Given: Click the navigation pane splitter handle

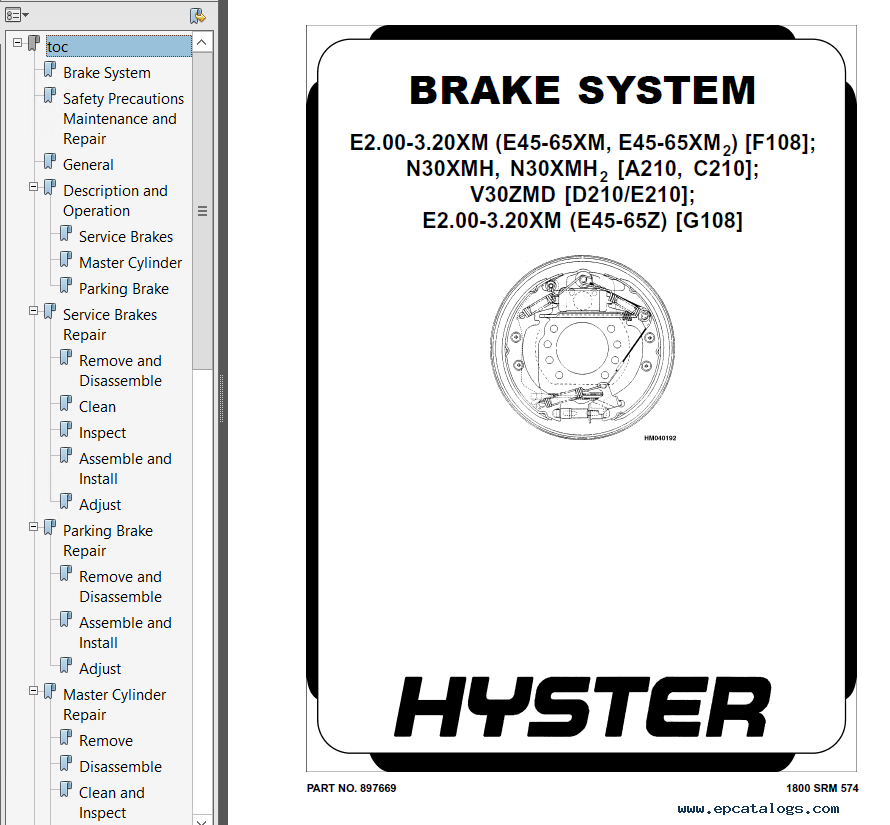Looking at the screenshot, I should point(221,399).
